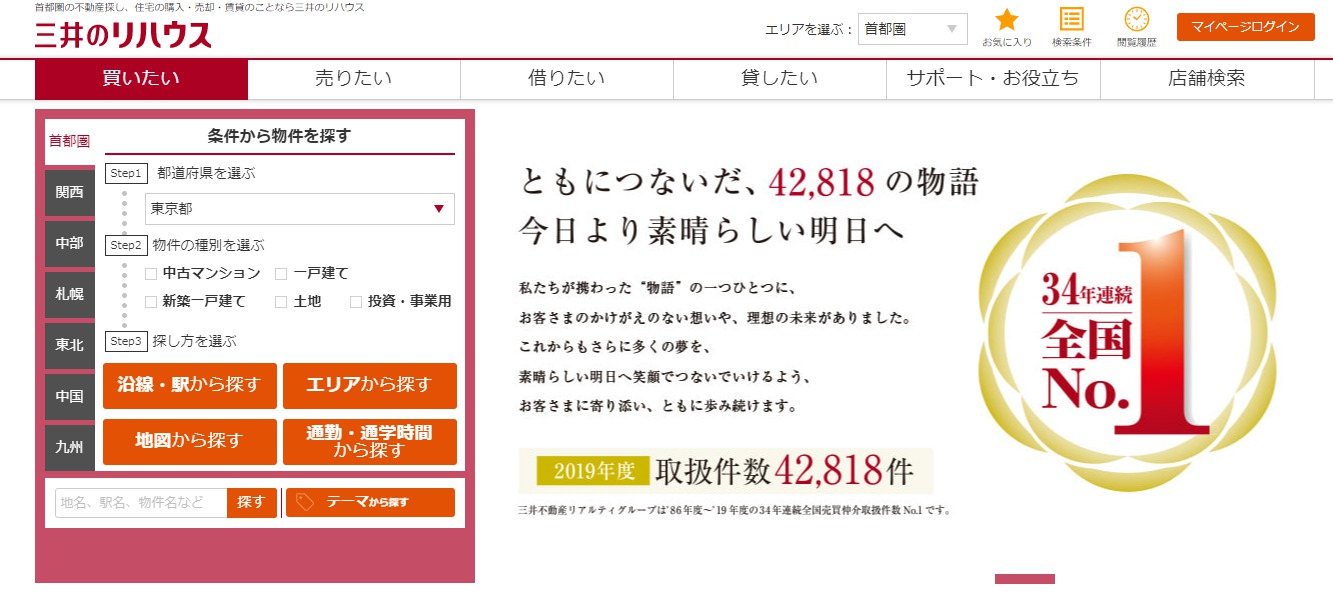Click 沿線・駅から探す button

point(190,386)
